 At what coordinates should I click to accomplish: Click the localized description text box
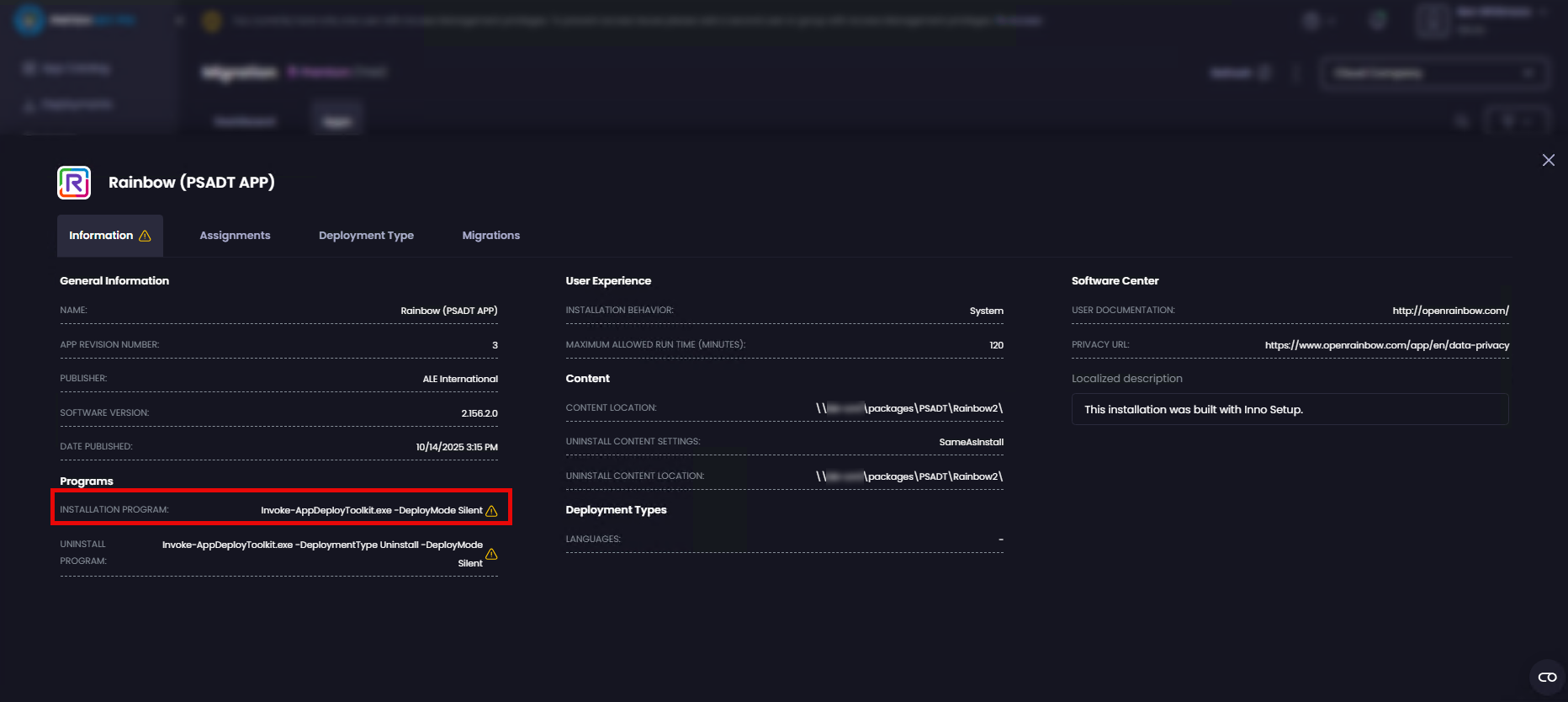pos(1290,409)
